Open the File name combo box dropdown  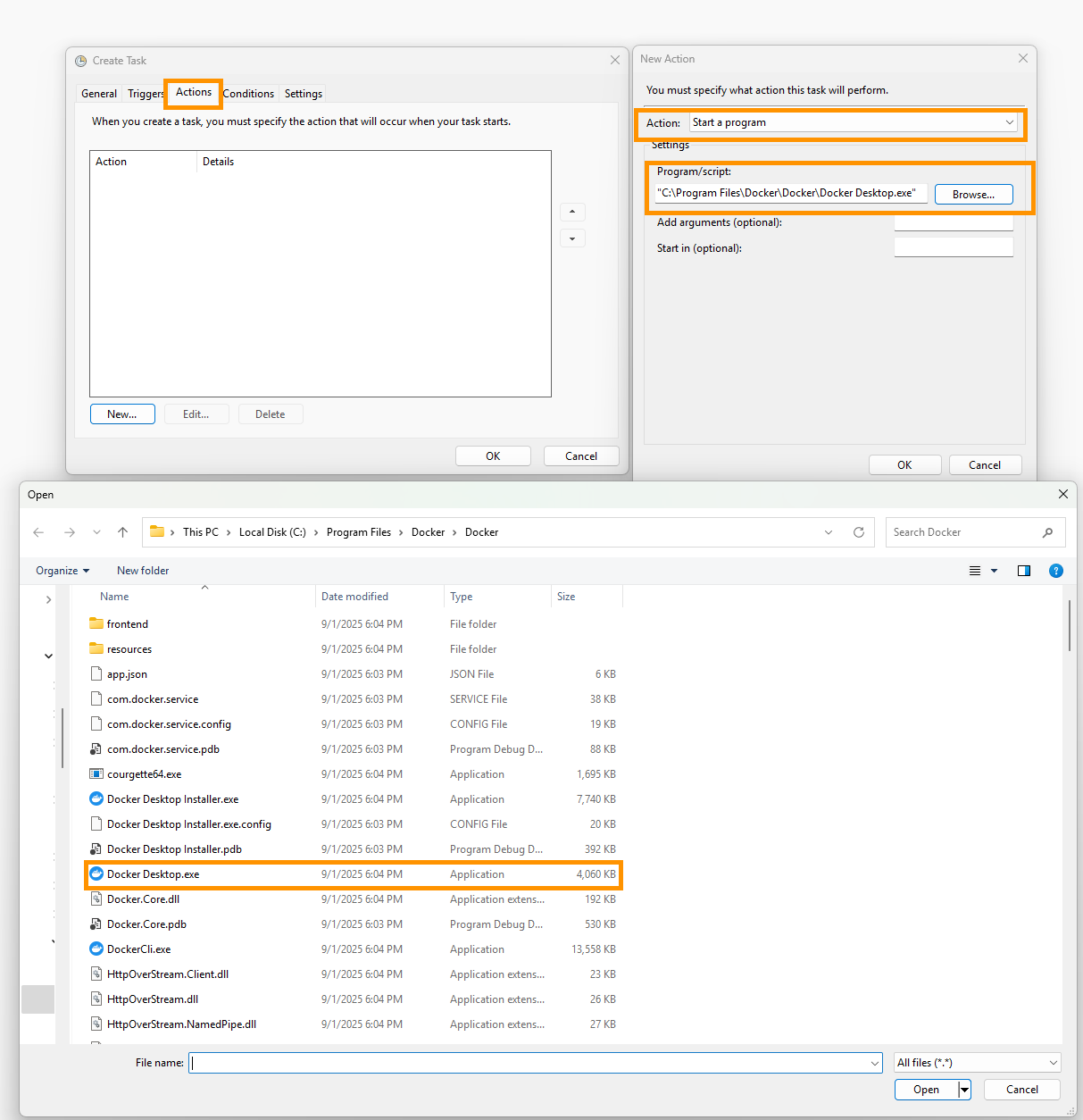pyautogui.click(x=875, y=1063)
